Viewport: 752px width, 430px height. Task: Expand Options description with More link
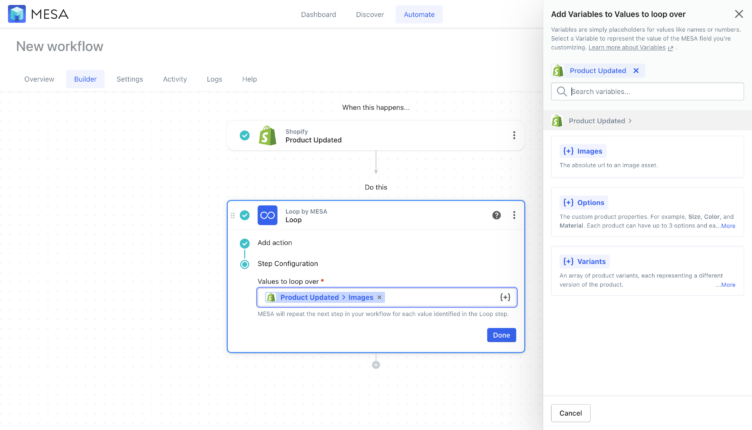(x=727, y=226)
